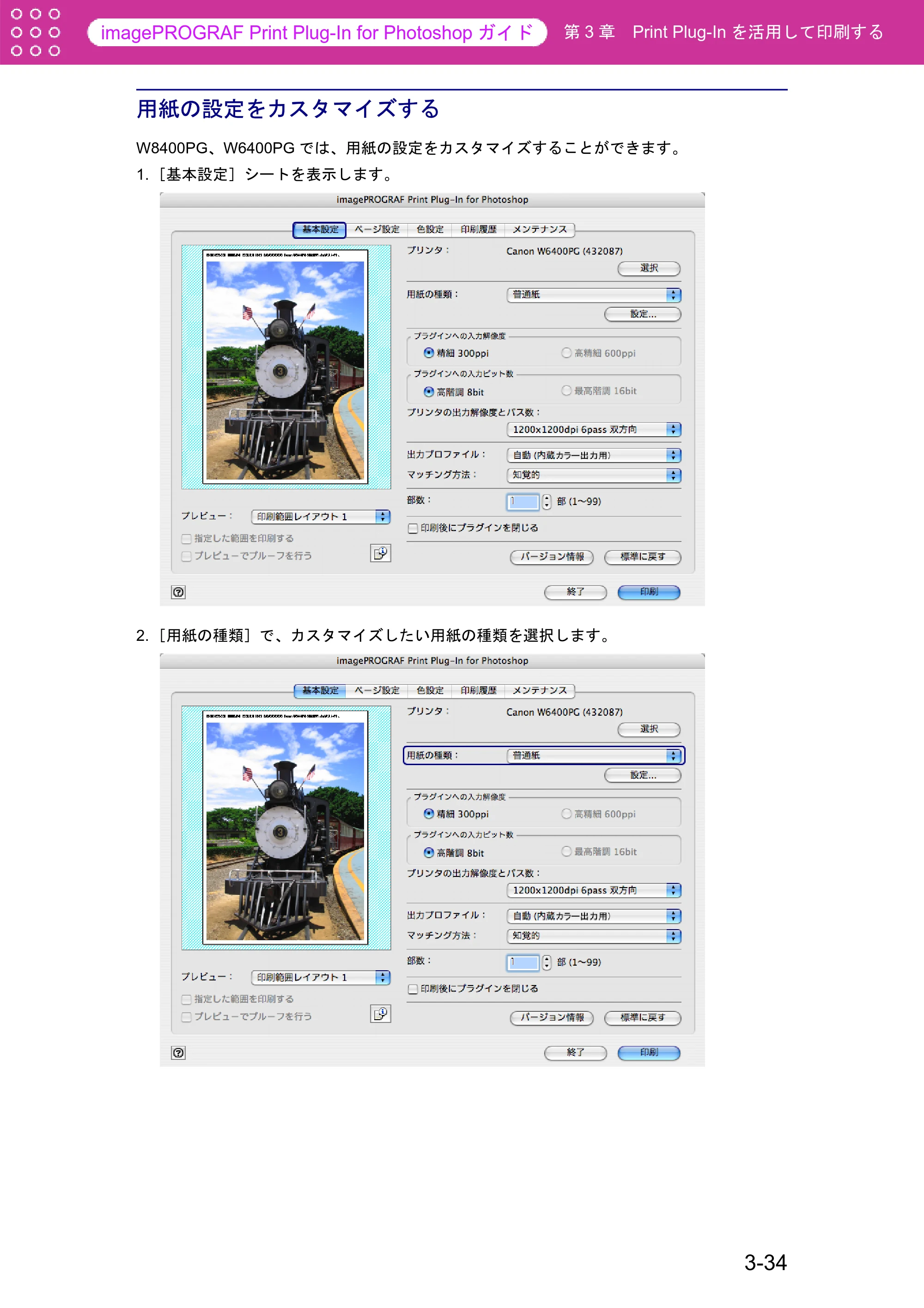924x1308 pixels.
Task: Click the preview settings icon in lower dialog
Action: coord(381,1014)
